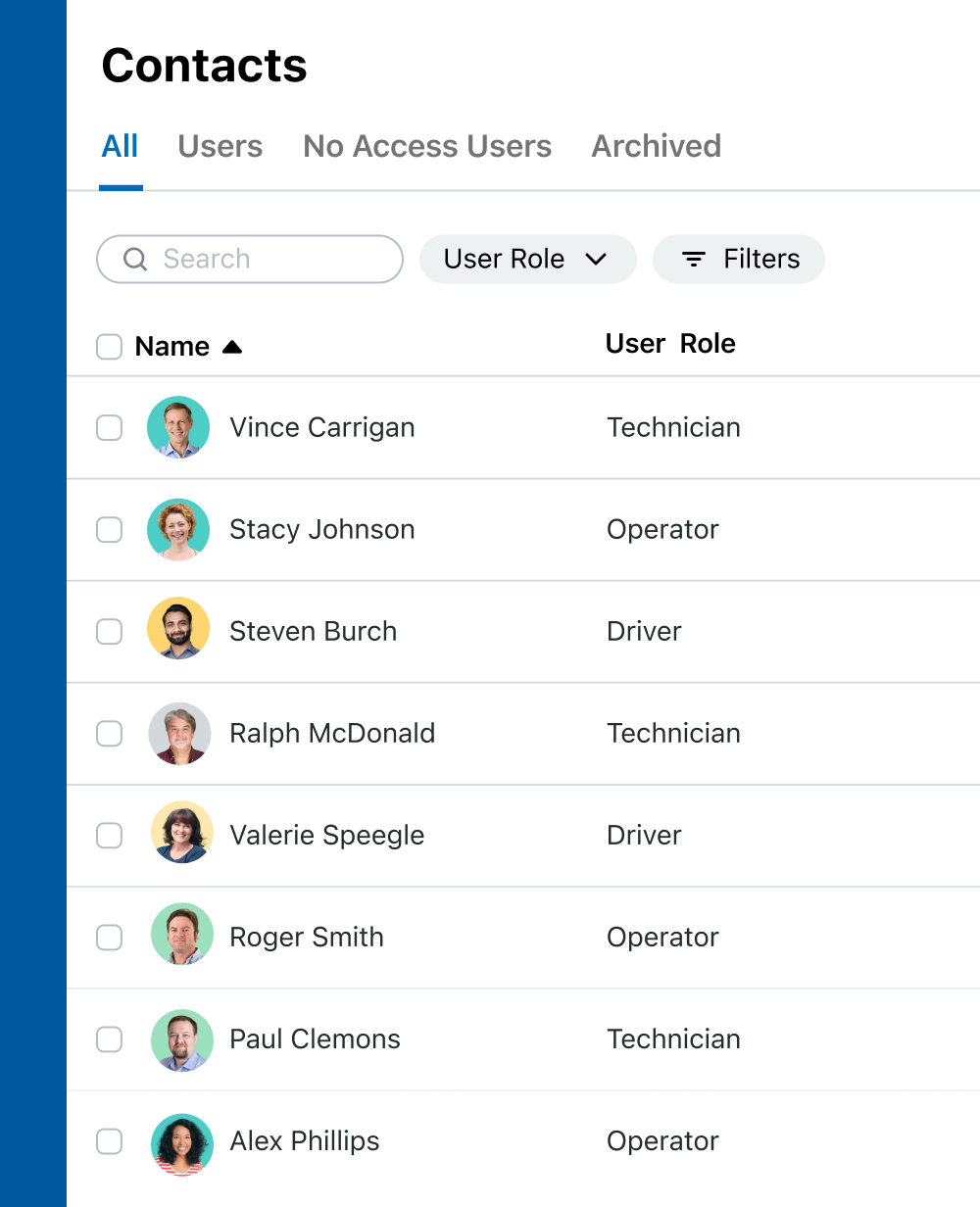Toggle Valerie Speegle's row checkbox
The width and height of the screenshot is (980, 1207).
[x=109, y=835]
